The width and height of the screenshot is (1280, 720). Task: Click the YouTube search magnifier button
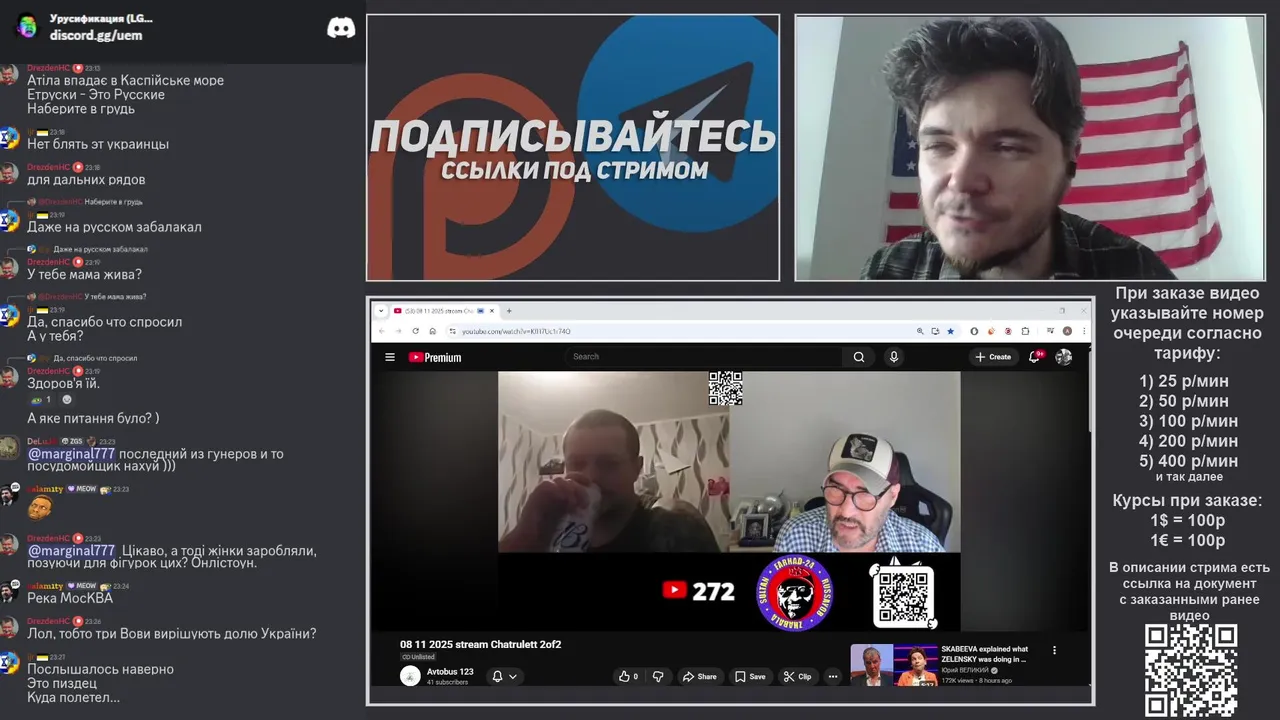tap(859, 357)
